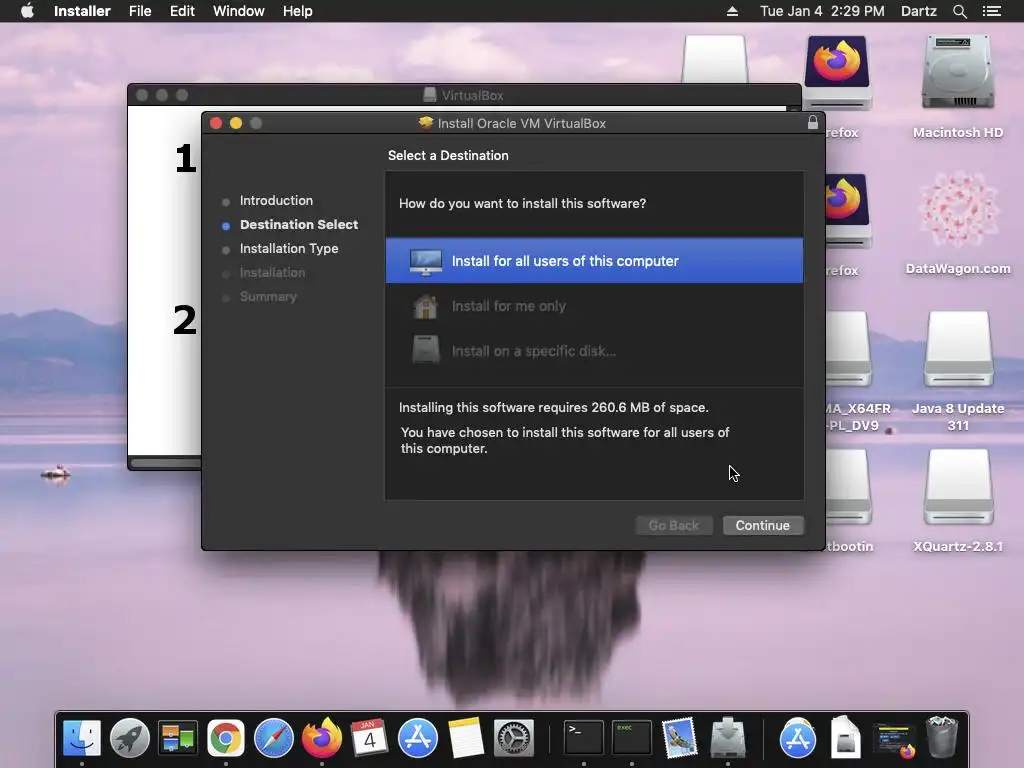Open the Edit menu
The image size is (1024, 768).
coord(182,11)
